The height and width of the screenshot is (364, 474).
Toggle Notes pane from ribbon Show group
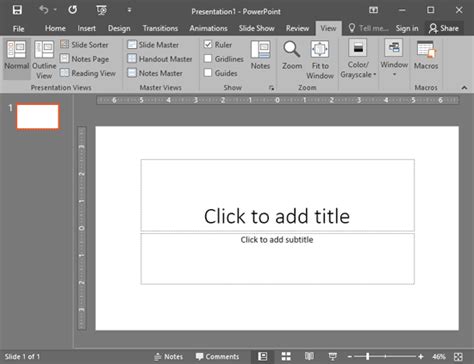[x=260, y=55]
